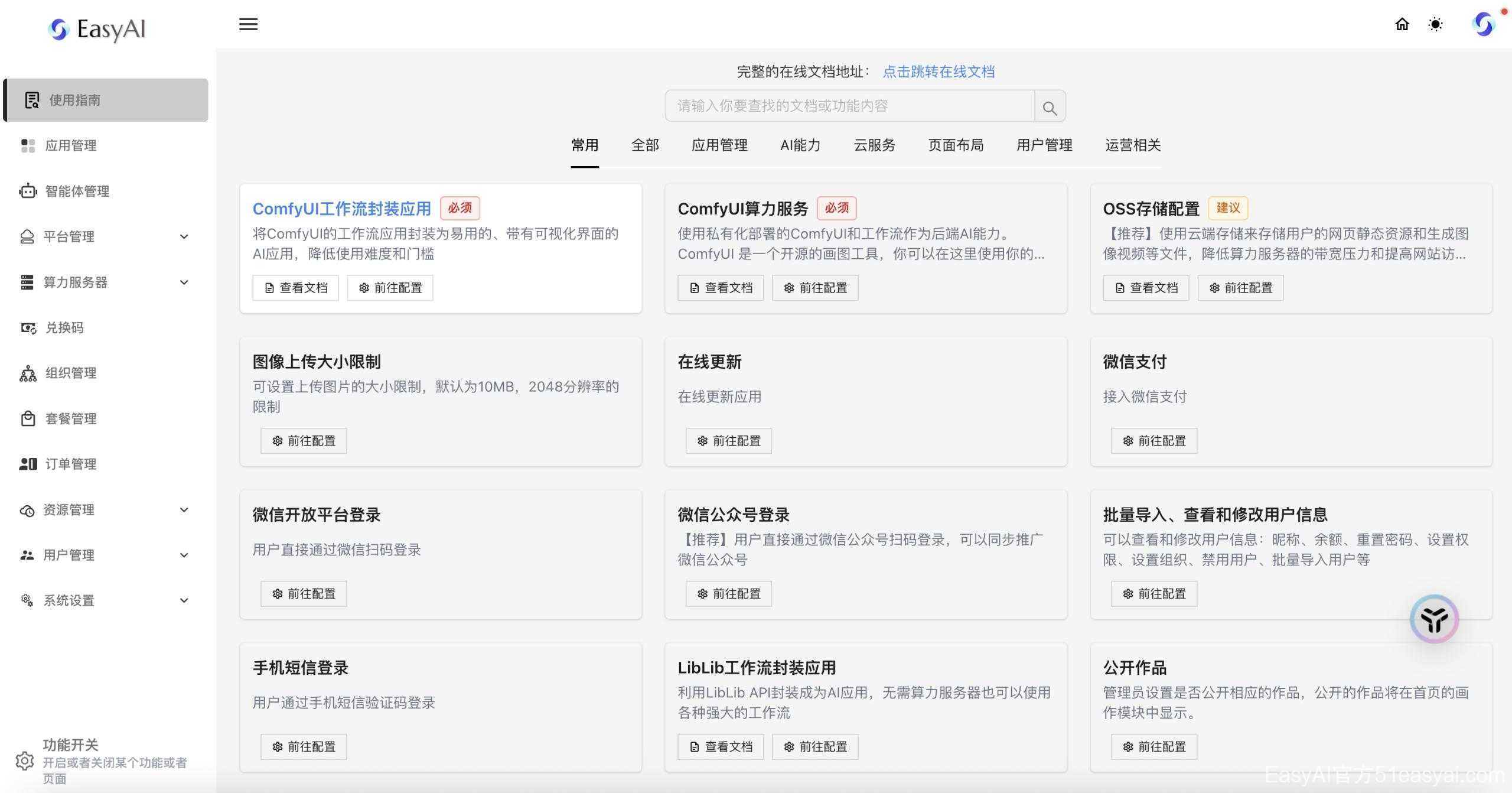Go to config for LibLib工作流封装应用
Screen dimensions: 1512x793
tap(815, 747)
